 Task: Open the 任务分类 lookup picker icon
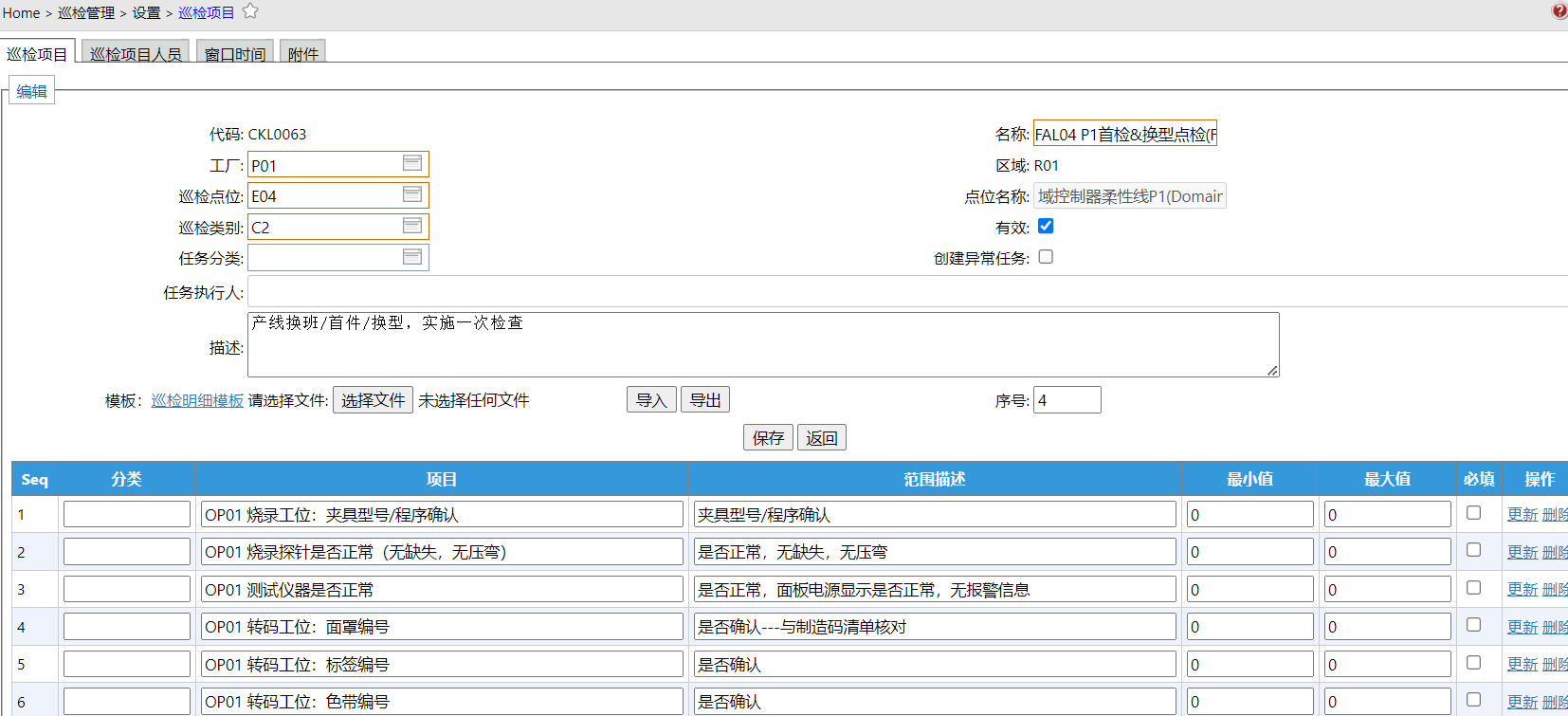click(x=412, y=257)
